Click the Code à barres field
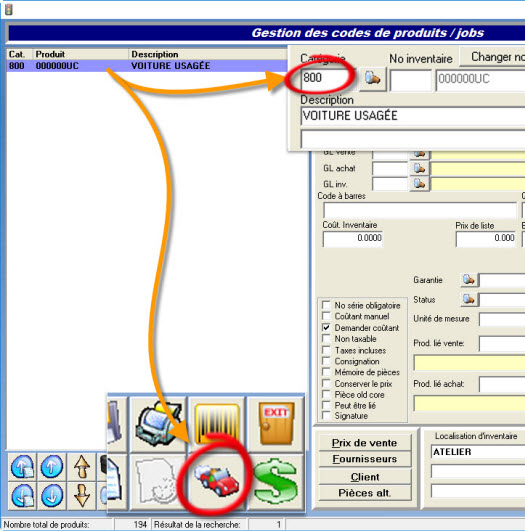525x531 pixels. 420,211
